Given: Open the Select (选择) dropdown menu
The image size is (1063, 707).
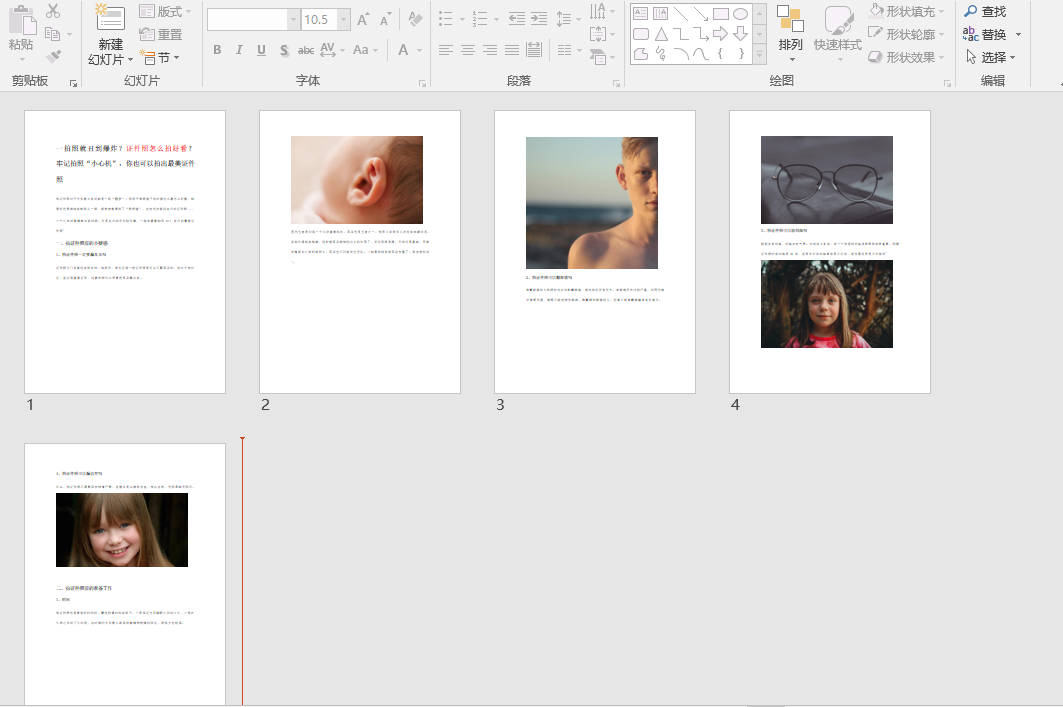Looking at the screenshot, I should (990, 57).
